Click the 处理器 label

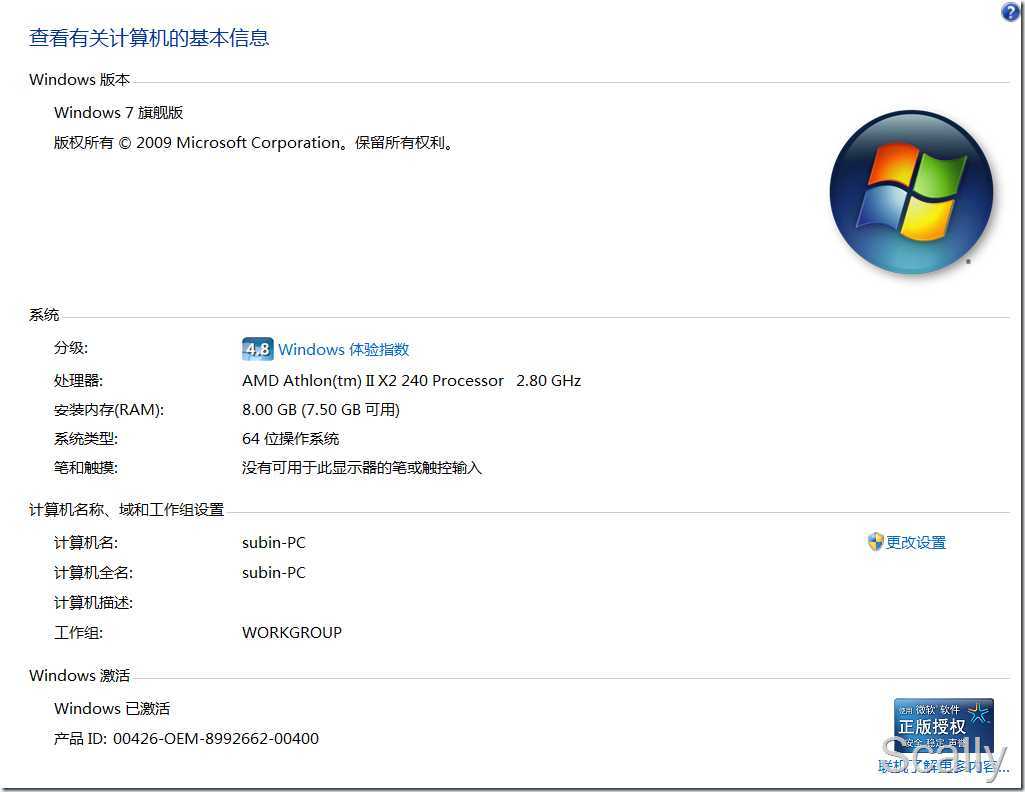(x=78, y=380)
